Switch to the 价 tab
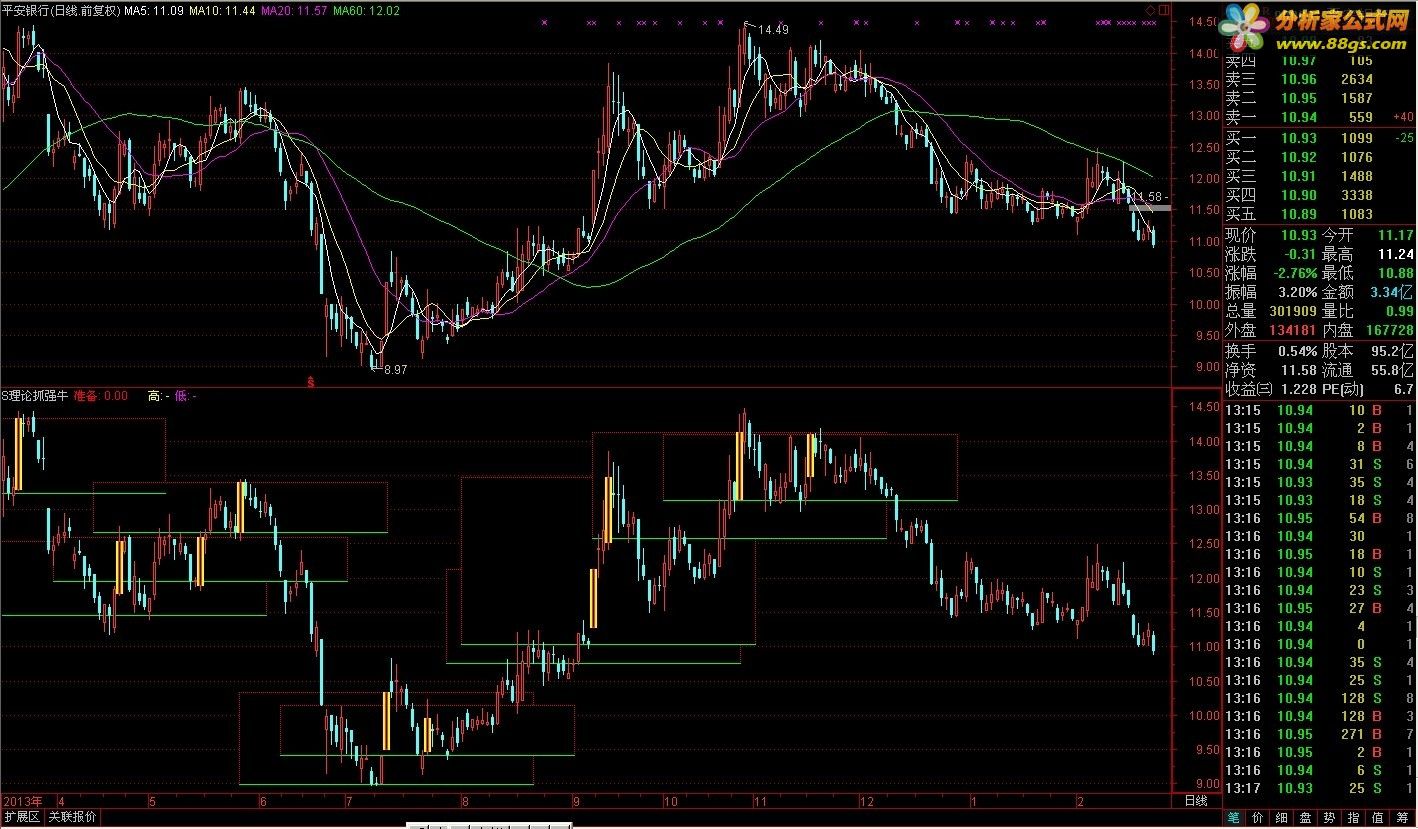The image size is (1418, 829). pyautogui.click(x=1259, y=817)
